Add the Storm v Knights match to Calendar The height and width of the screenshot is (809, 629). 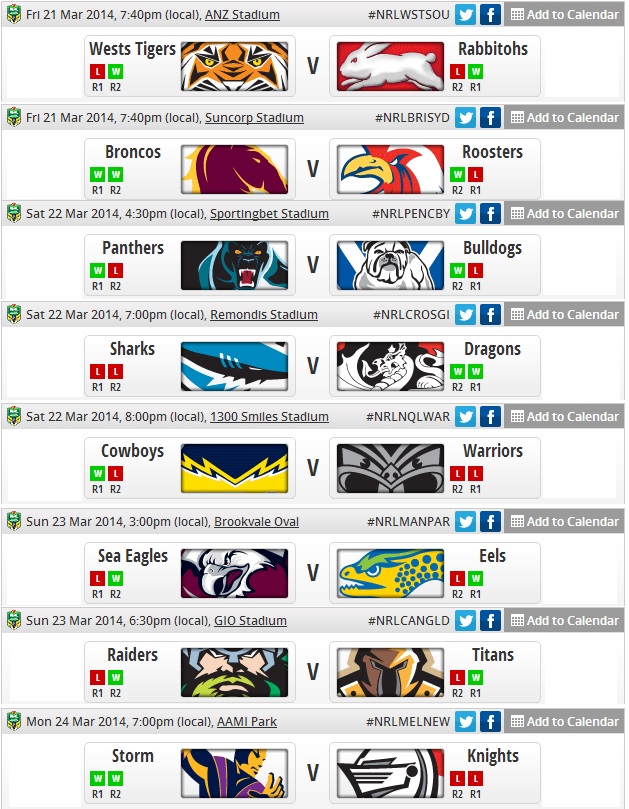pos(565,722)
